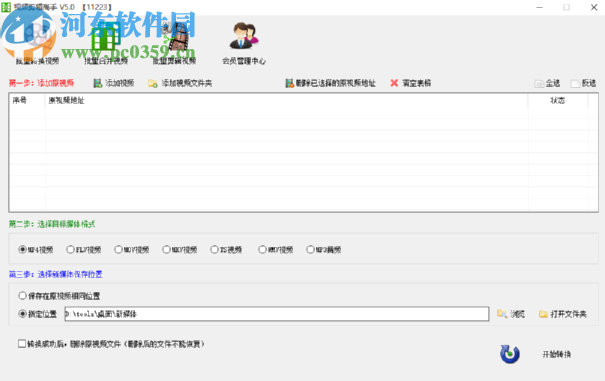Select the MOV视频 format option
This screenshot has height=381, width=605.
tap(132, 250)
